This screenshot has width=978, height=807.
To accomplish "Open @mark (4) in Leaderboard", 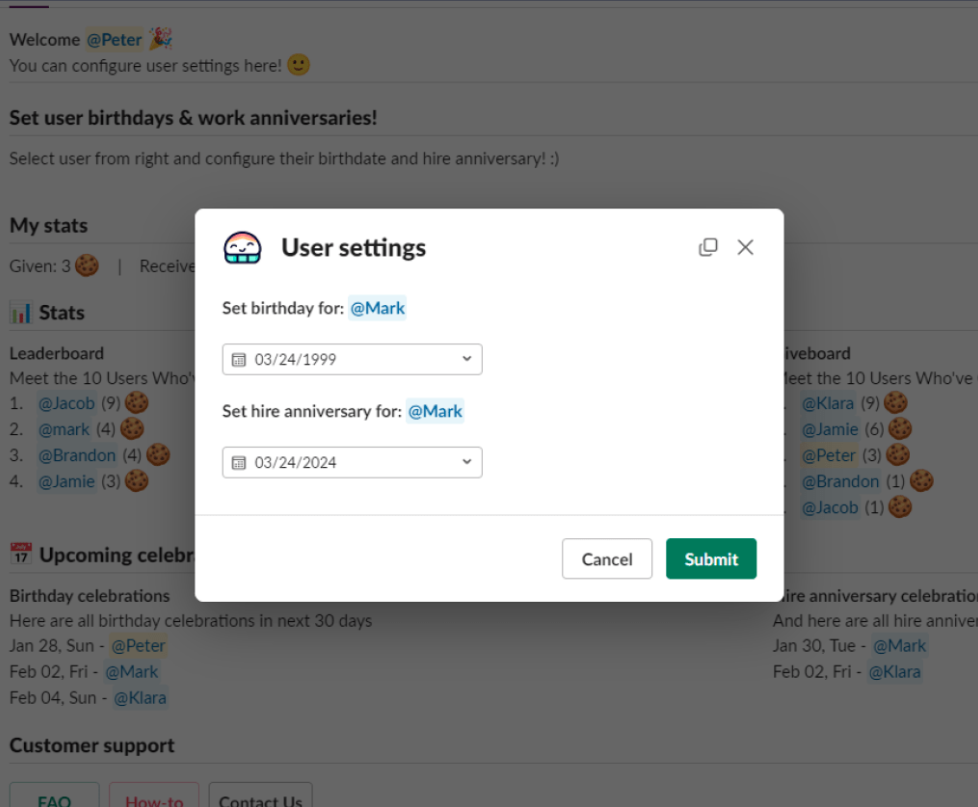I will [x=64, y=430].
